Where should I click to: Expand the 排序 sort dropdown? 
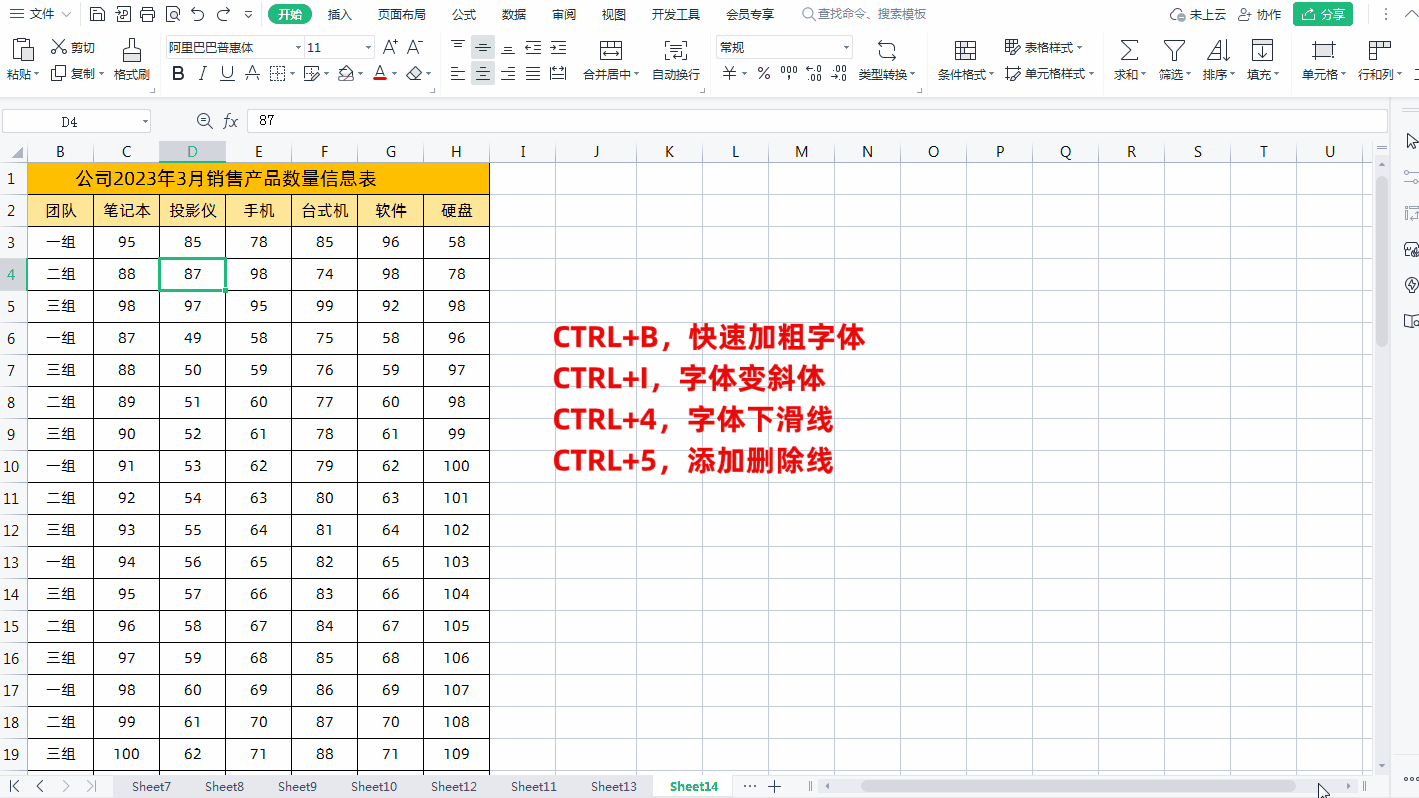1232,74
